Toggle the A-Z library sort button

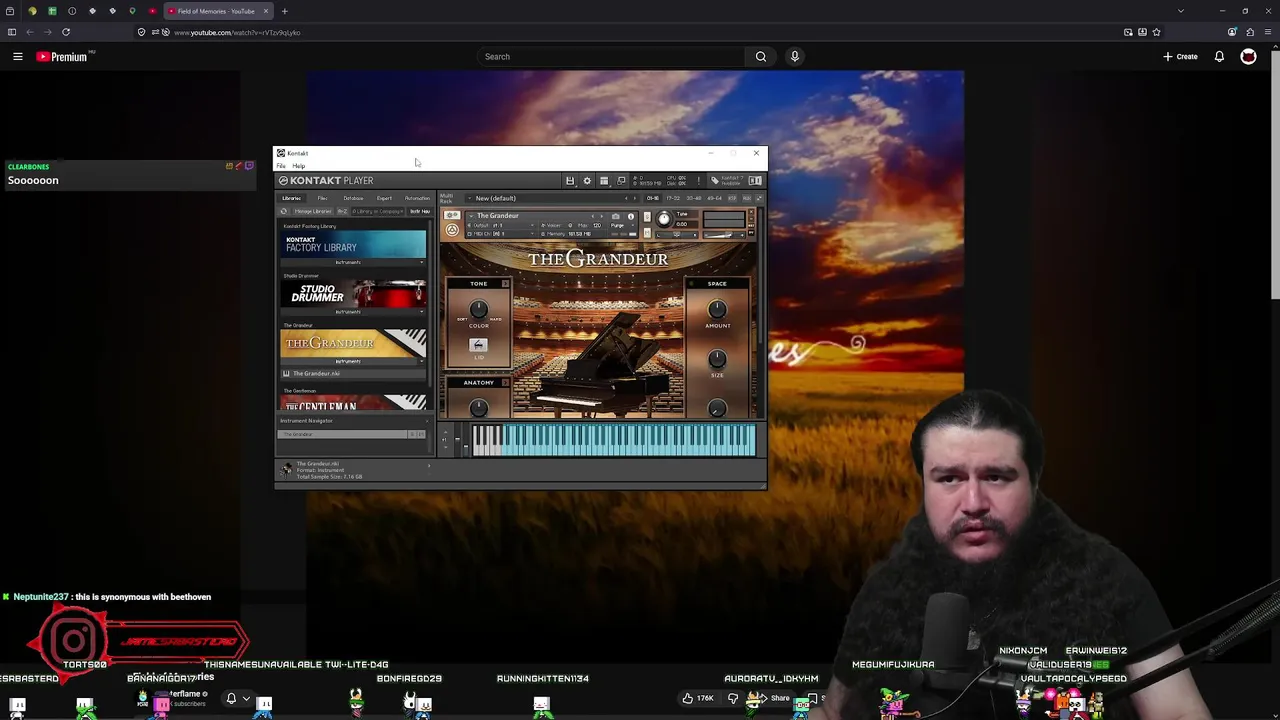point(342,211)
